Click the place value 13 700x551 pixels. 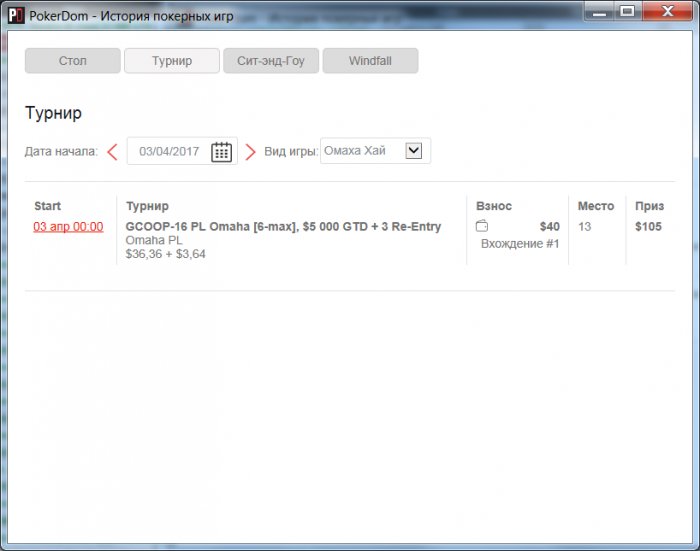(584, 226)
